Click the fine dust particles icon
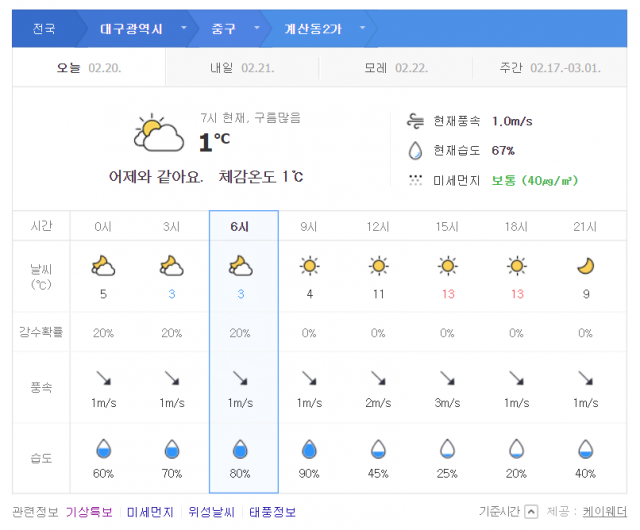 (x=415, y=180)
